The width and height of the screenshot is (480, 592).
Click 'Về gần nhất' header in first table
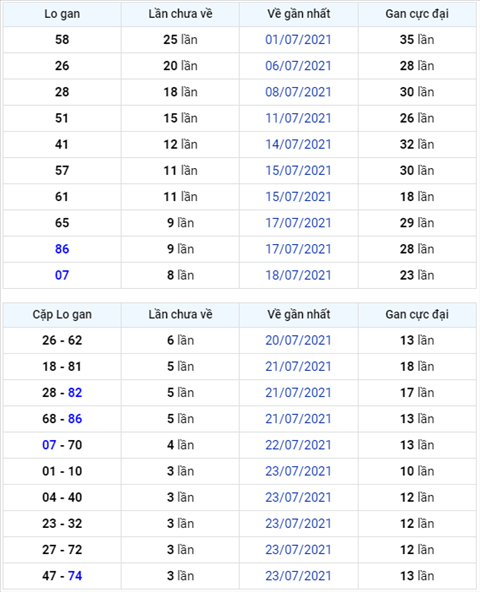click(x=298, y=14)
